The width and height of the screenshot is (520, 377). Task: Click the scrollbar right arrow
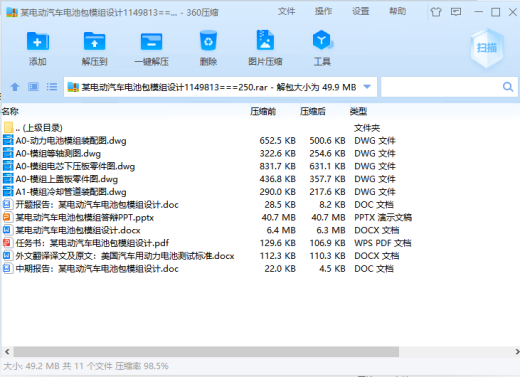click(517, 351)
